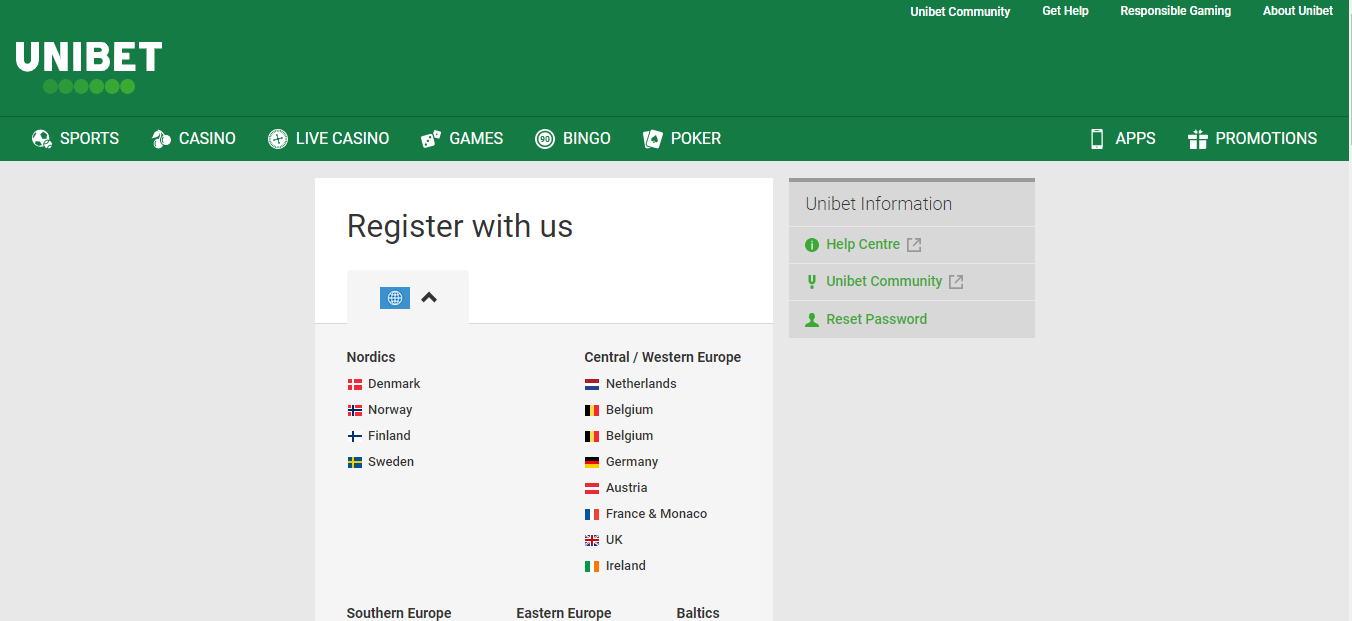Open the Live Casino menu
Image resolution: width=1352 pixels, height=621 pixels.
[329, 139]
